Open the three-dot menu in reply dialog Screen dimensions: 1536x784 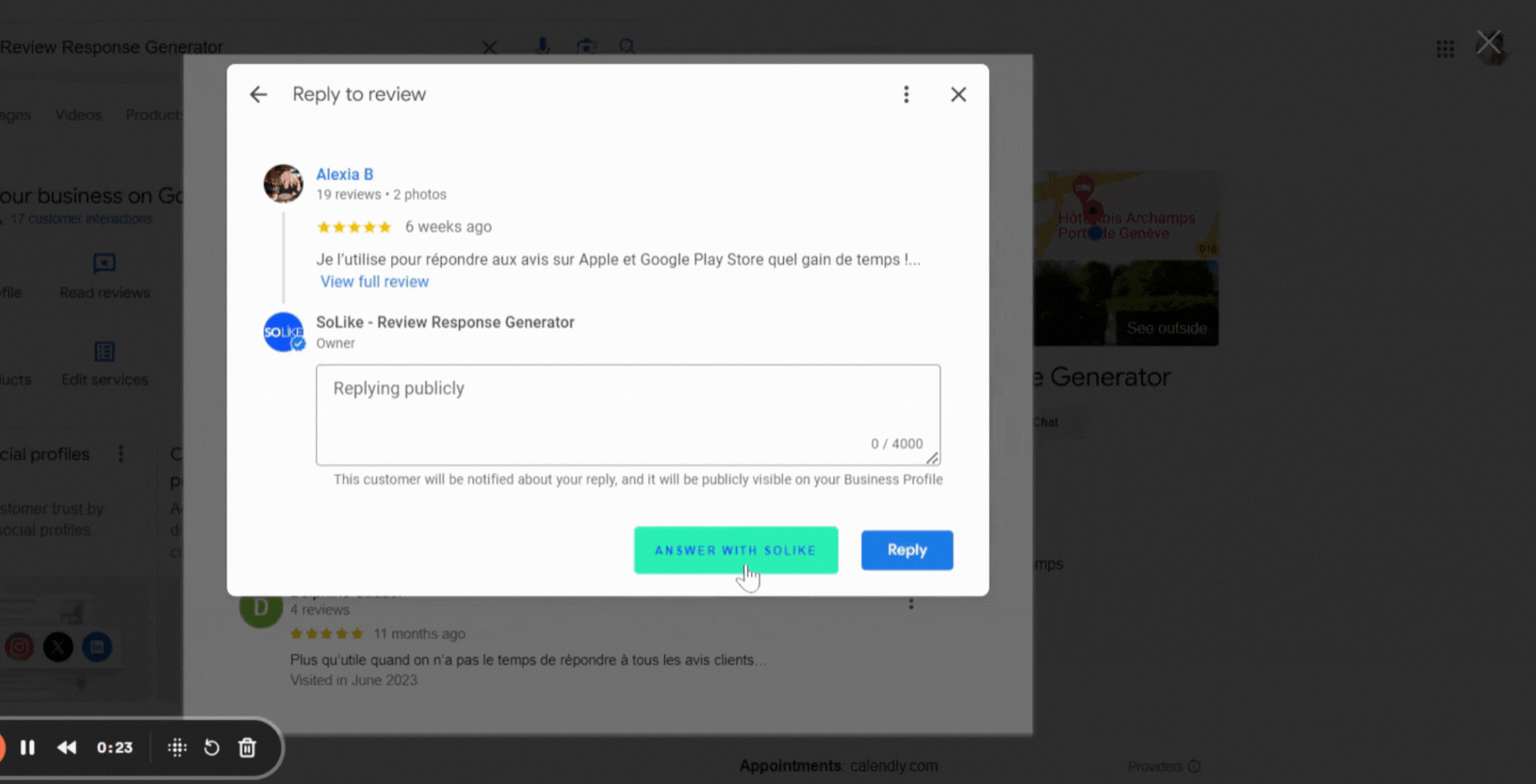tap(906, 94)
